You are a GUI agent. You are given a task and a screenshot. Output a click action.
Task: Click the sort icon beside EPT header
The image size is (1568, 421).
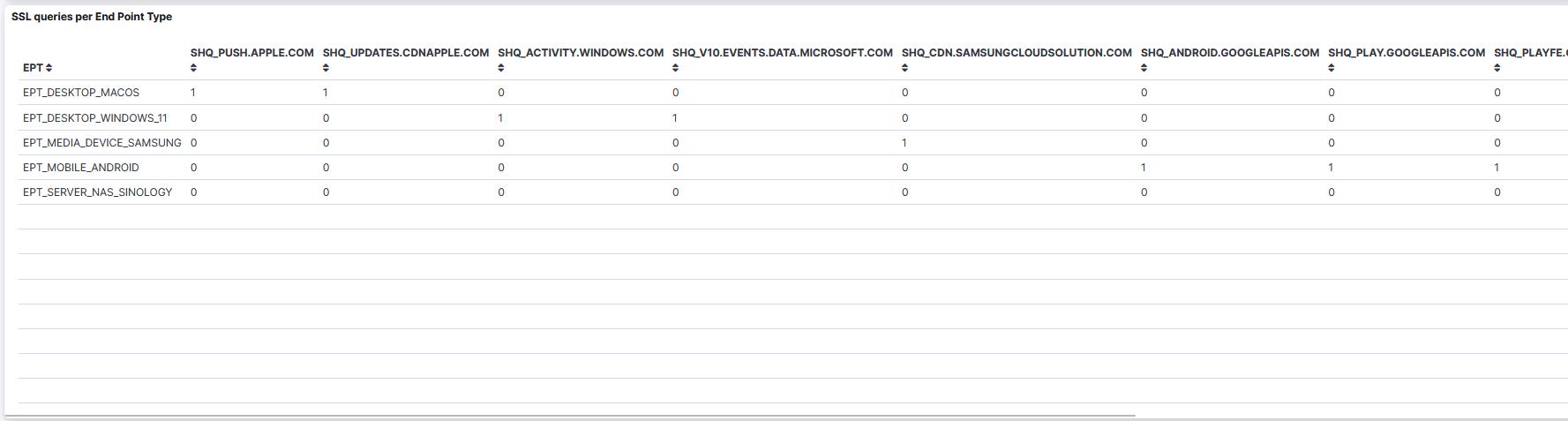click(49, 68)
